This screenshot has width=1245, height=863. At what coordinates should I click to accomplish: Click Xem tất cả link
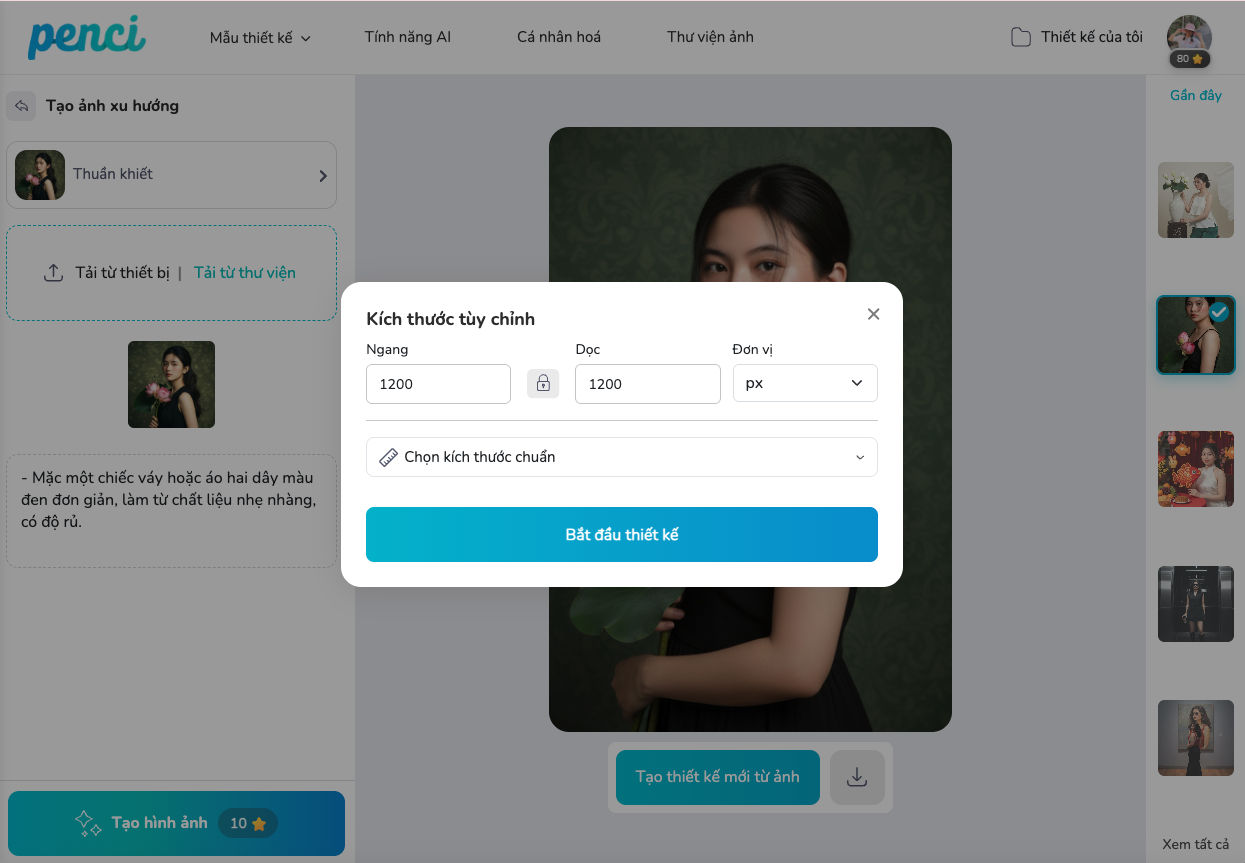pyautogui.click(x=1195, y=844)
